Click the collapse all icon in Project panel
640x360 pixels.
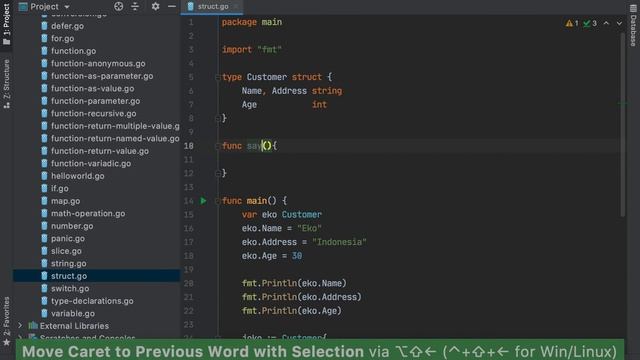(135, 7)
